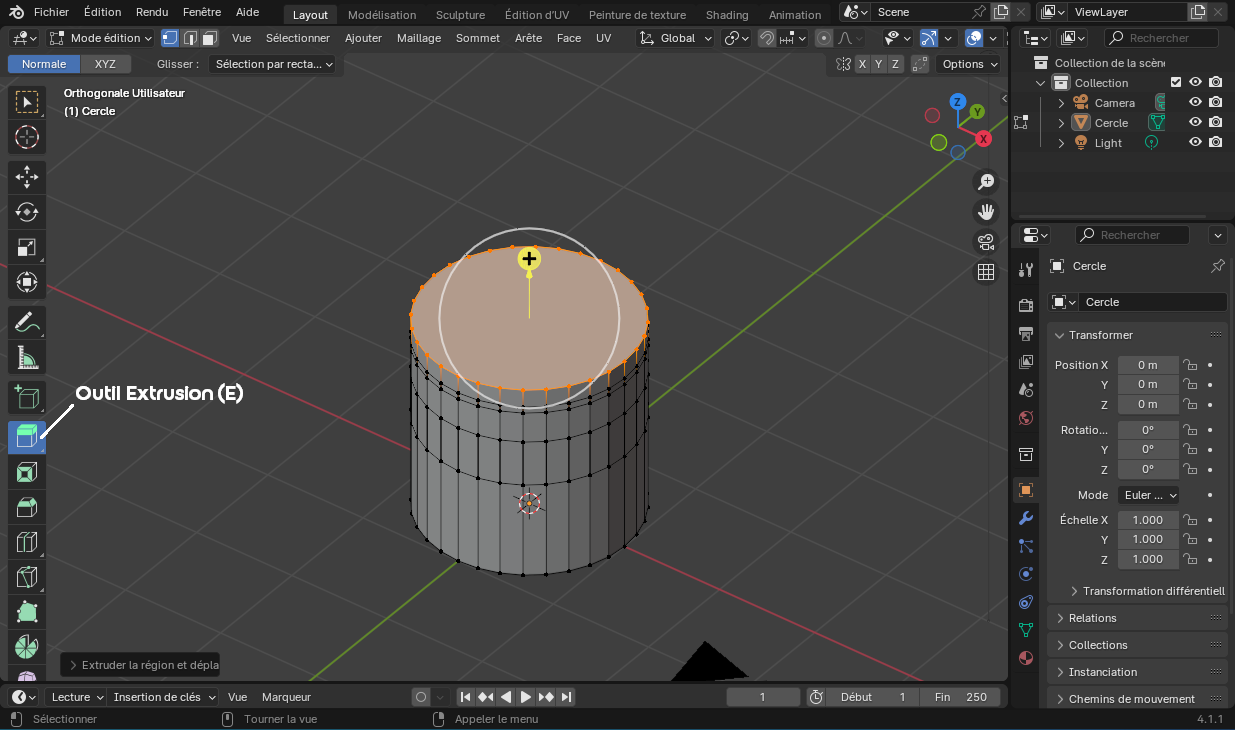Image resolution: width=1235 pixels, height=730 pixels.
Task: Select the Rotate tool
Action: (x=27, y=212)
